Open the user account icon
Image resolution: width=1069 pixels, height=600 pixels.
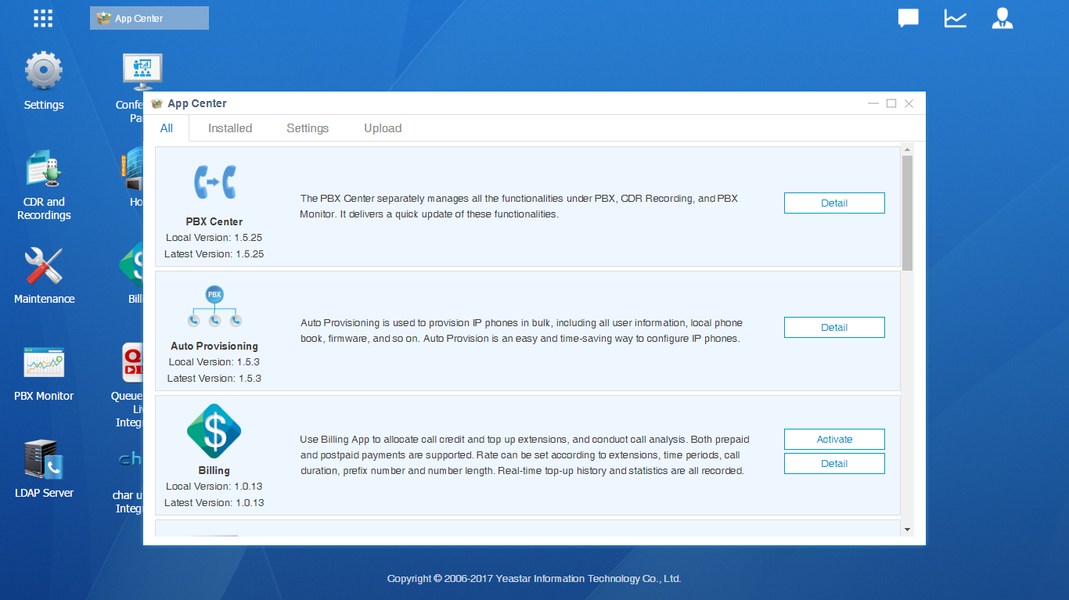tap(1002, 18)
